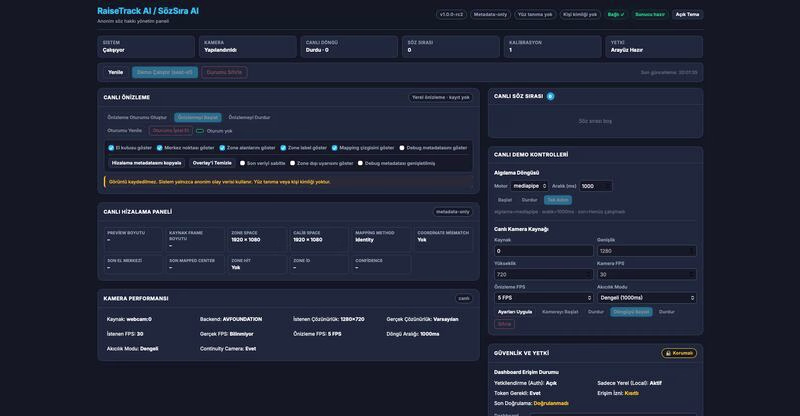Click the SÖZ SIRASI status card
Viewport: 800px width, 416px height.
coord(451,46)
